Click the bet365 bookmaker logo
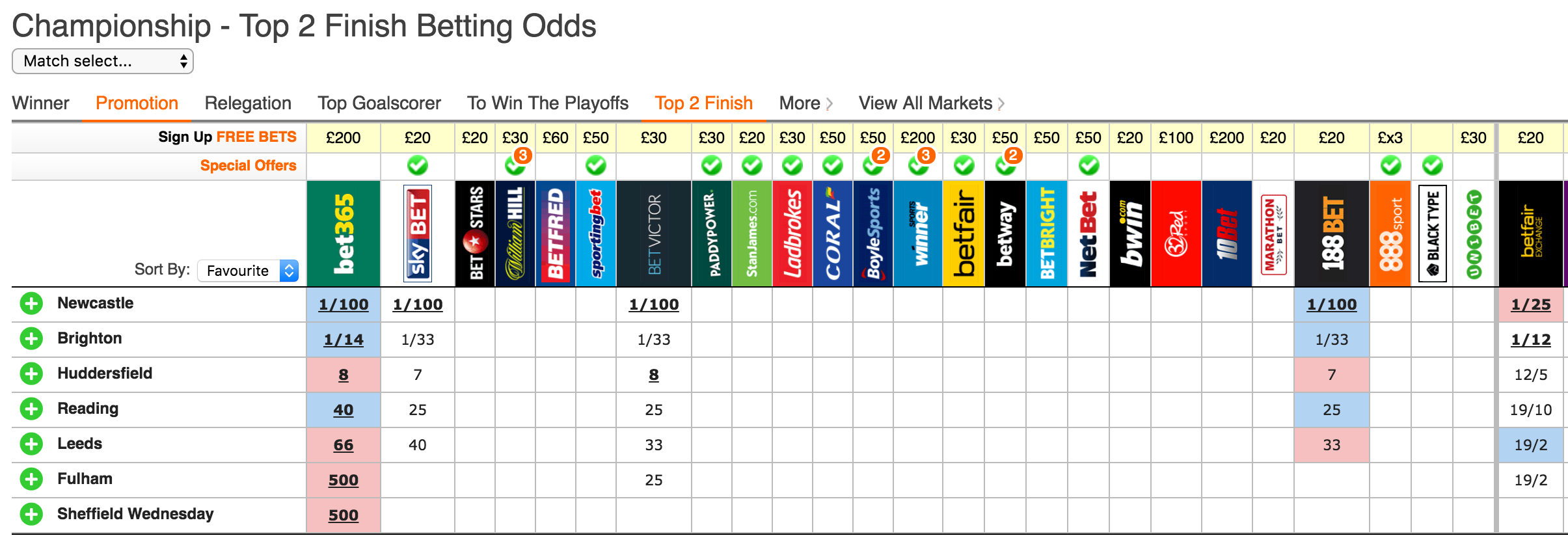The width and height of the screenshot is (1568, 540). pyautogui.click(x=344, y=234)
